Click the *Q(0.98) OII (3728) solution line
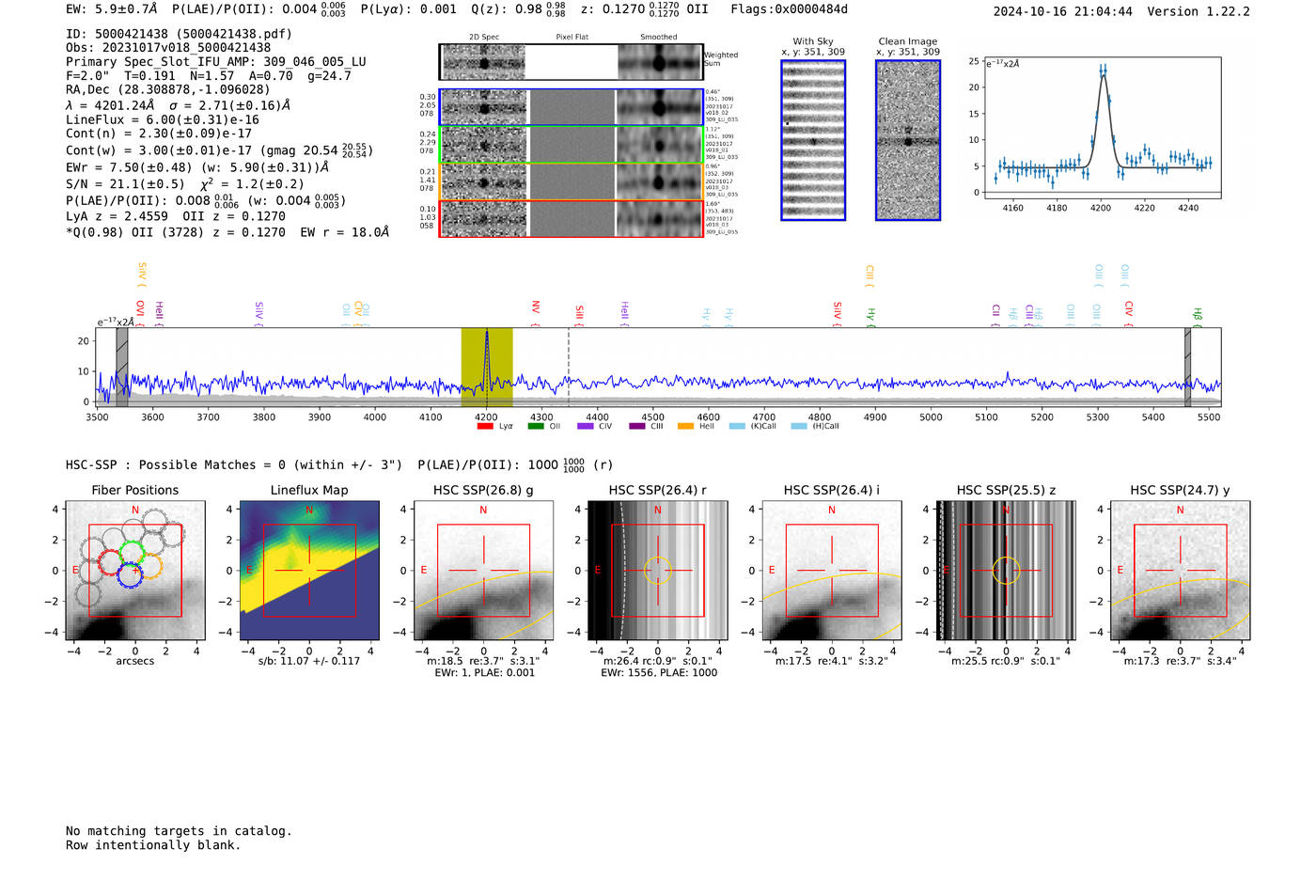 (x=227, y=232)
